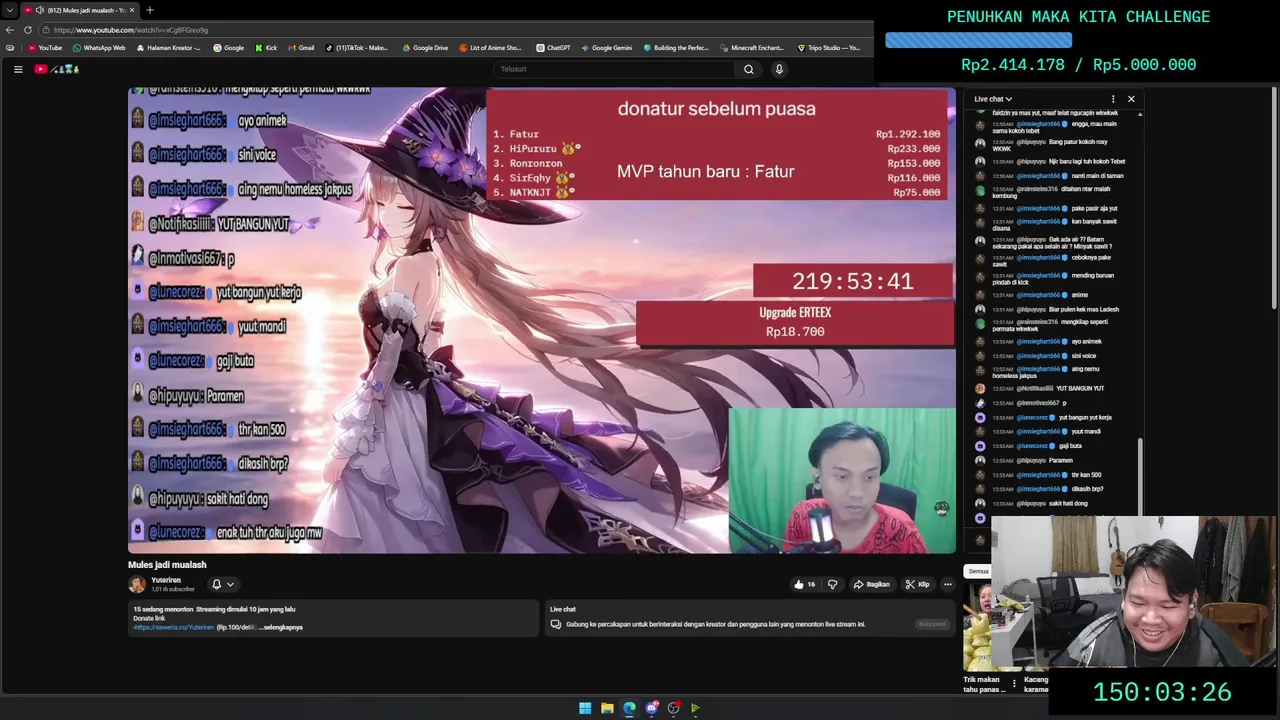
Task: Open the red circular taskbar app
Action: [x=674, y=708]
